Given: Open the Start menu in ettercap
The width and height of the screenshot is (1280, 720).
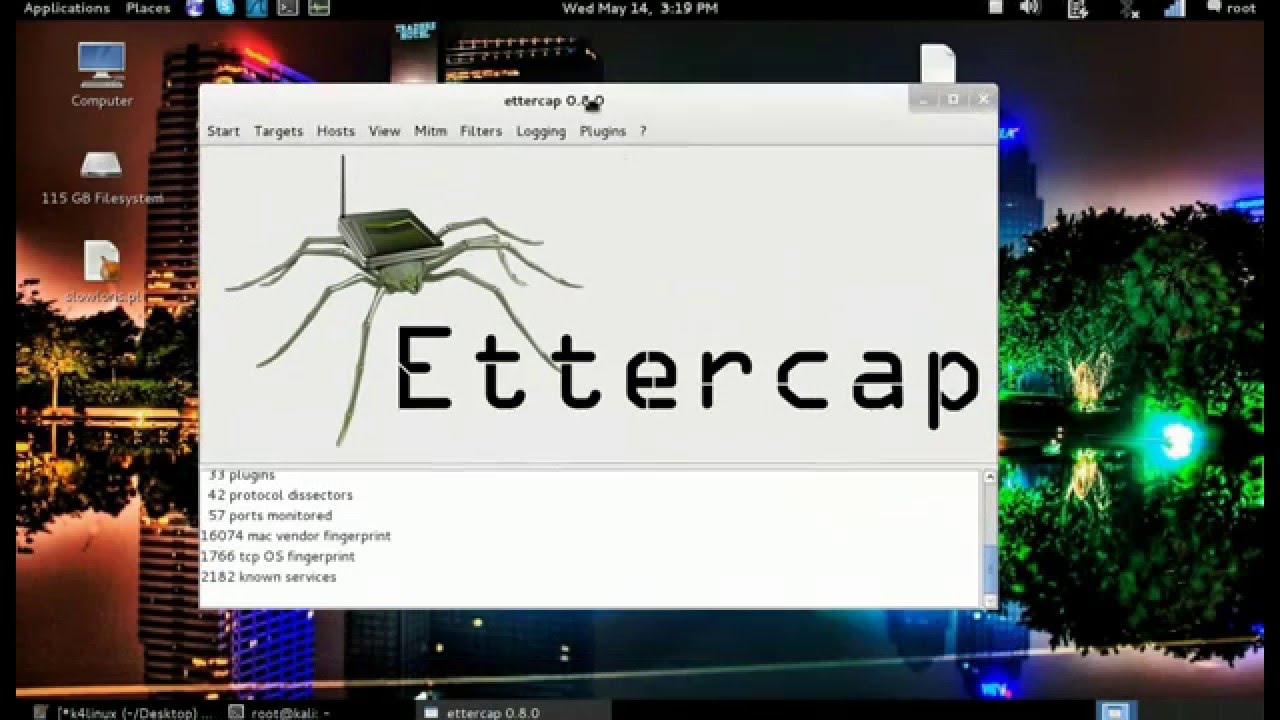Looking at the screenshot, I should point(223,131).
